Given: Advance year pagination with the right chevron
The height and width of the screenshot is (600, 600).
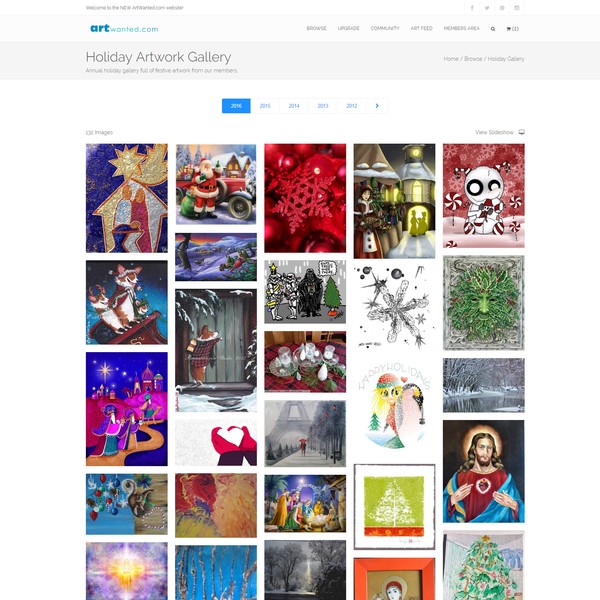Looking at the screenshot, I should pyautogui.click(x=377, y=106).
